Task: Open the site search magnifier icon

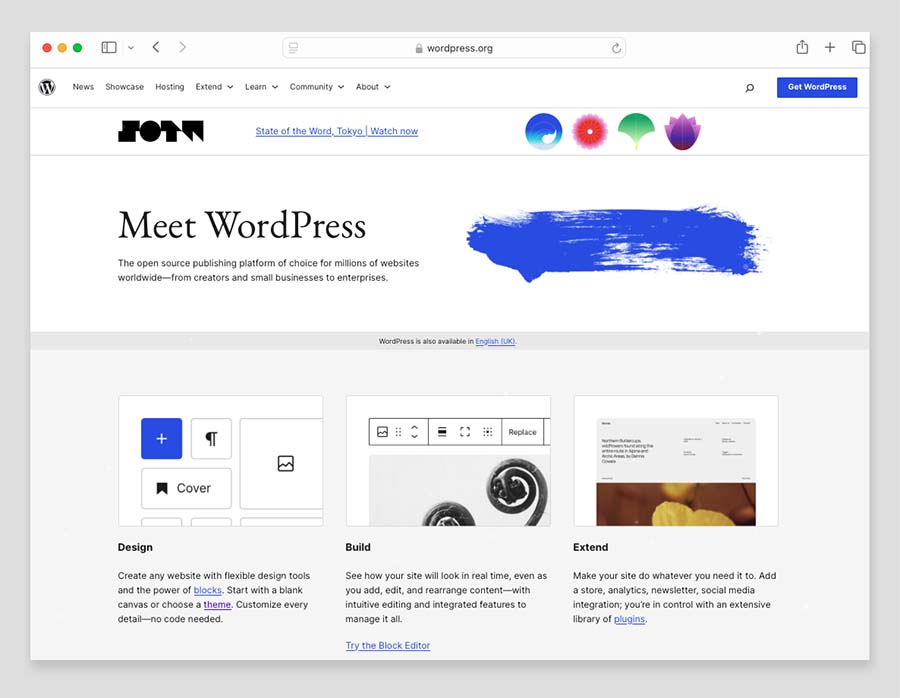Action: point(750,88)
